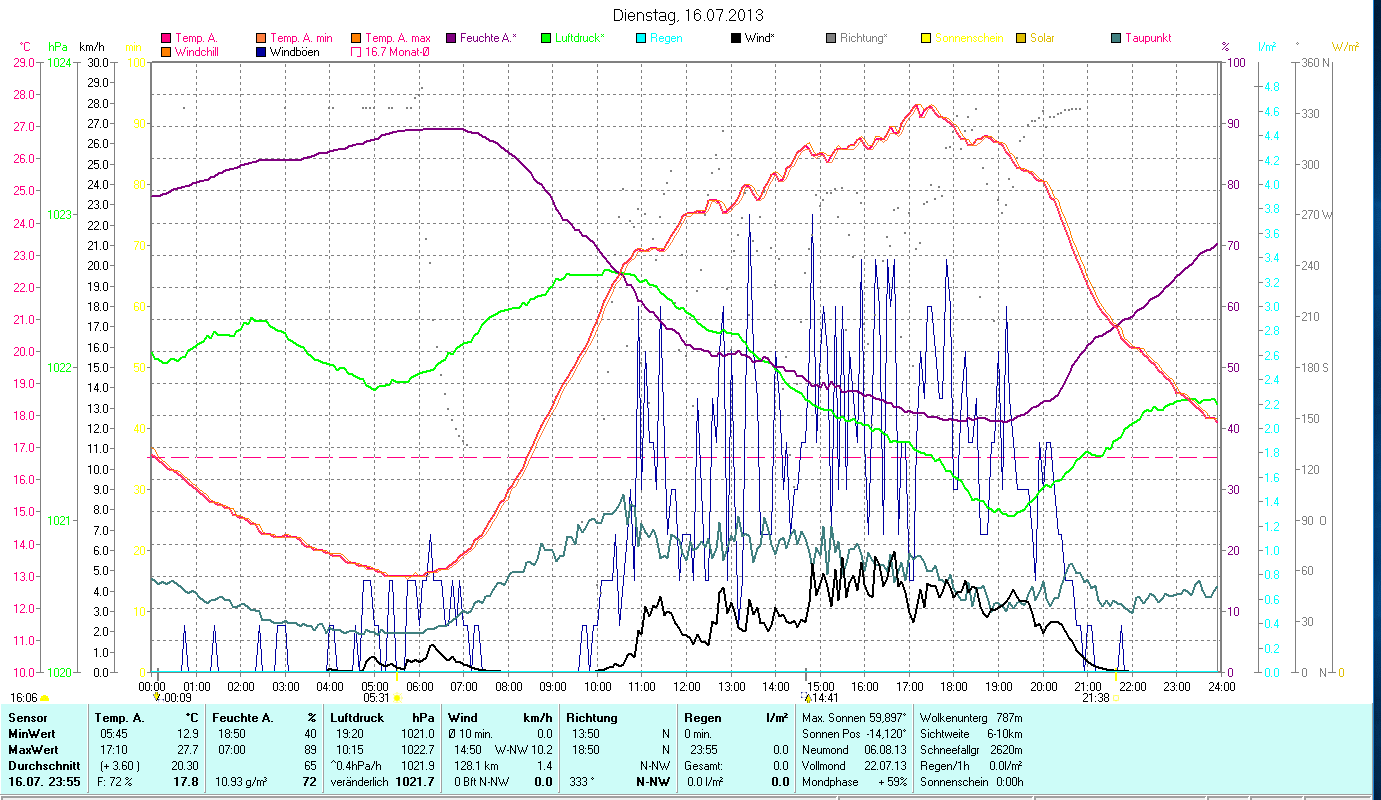Click the maximum temperature value 27.7
Screen dimensions: 1381x800
(187, 750)
